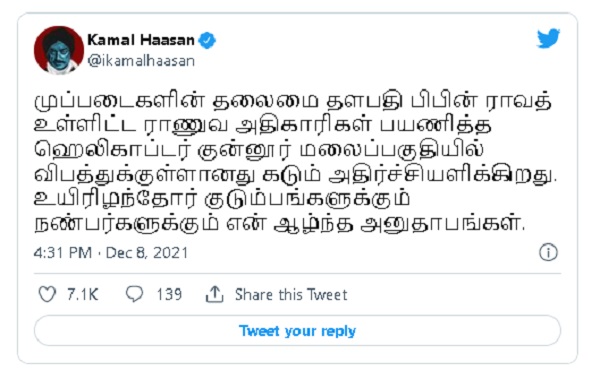Open the Kamal Haasan display name link
Image resolution: width=600 pixels, height=379 pixels.
coord(141,40)
